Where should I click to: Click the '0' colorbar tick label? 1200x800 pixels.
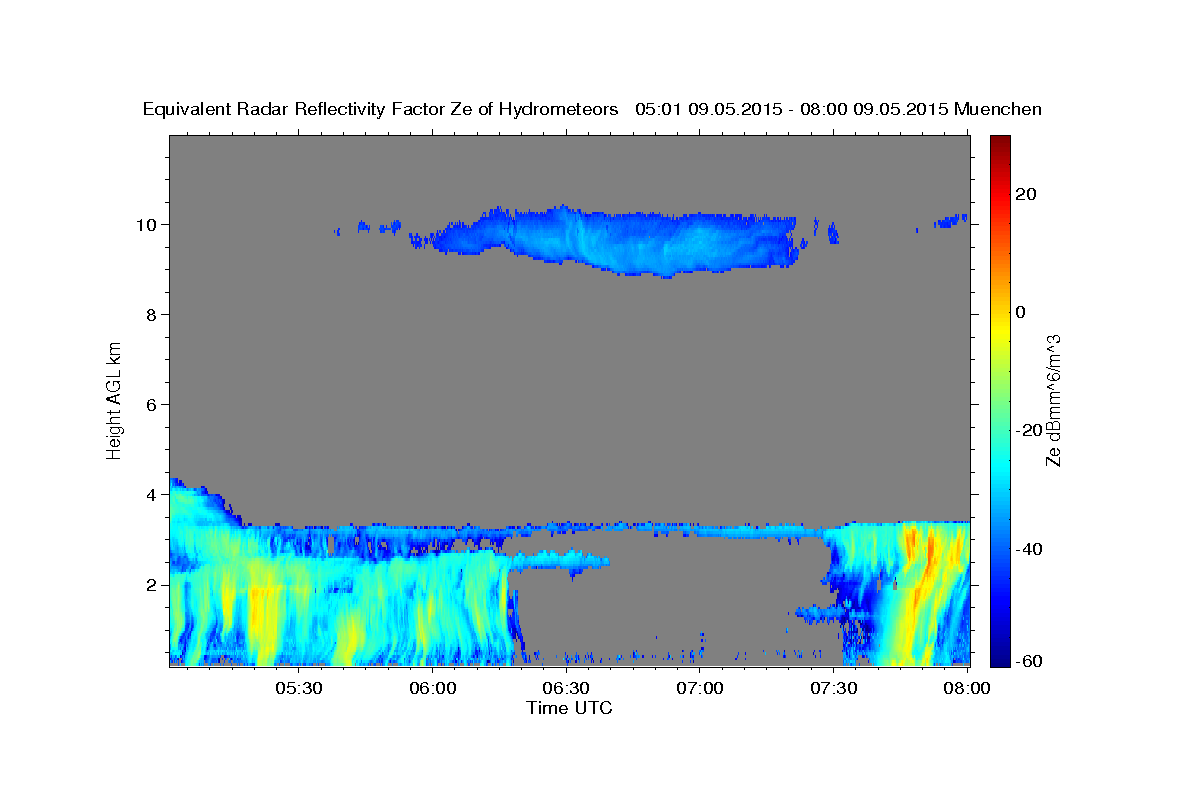1021,312
